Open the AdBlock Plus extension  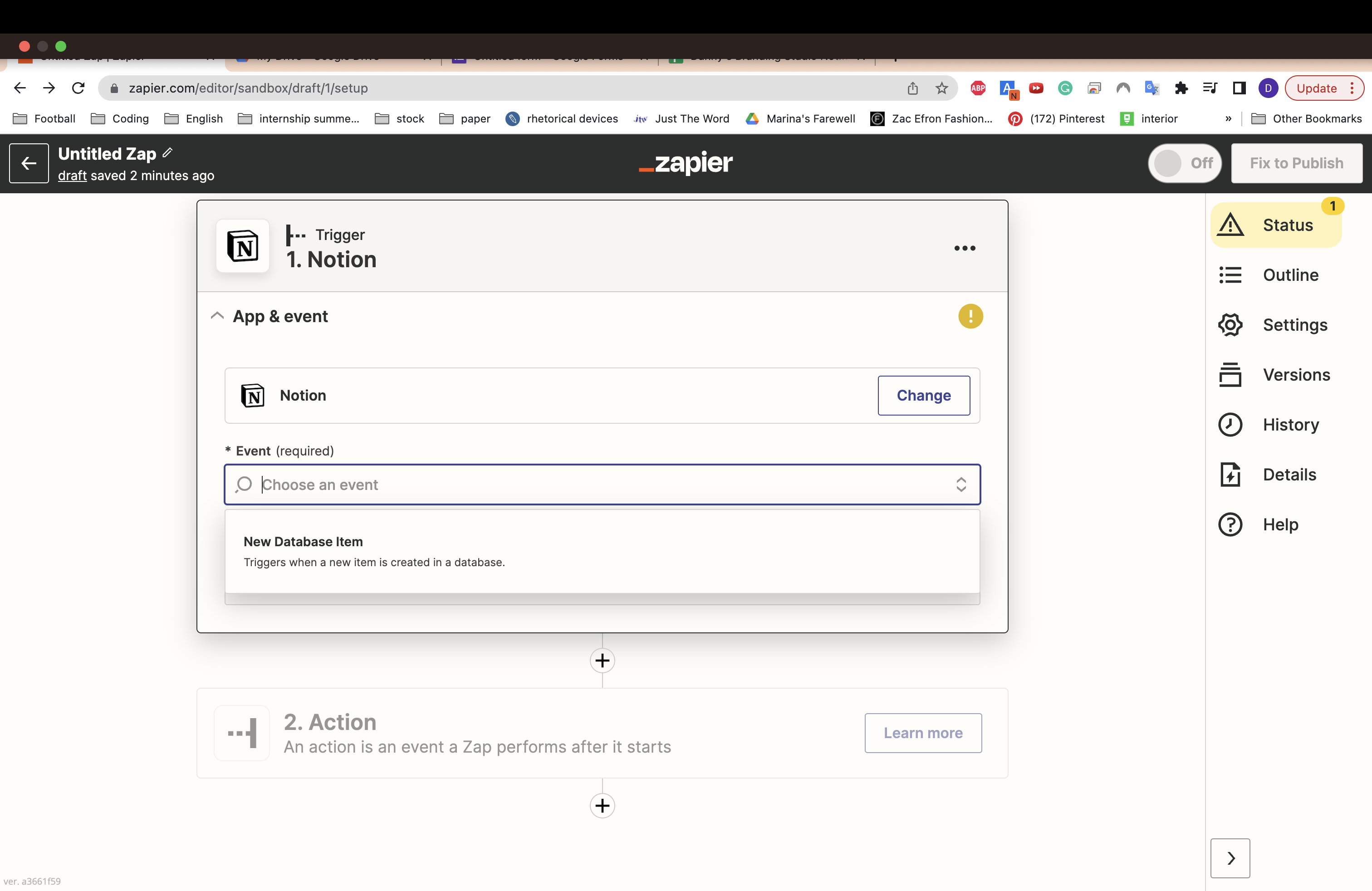(978, 88)
